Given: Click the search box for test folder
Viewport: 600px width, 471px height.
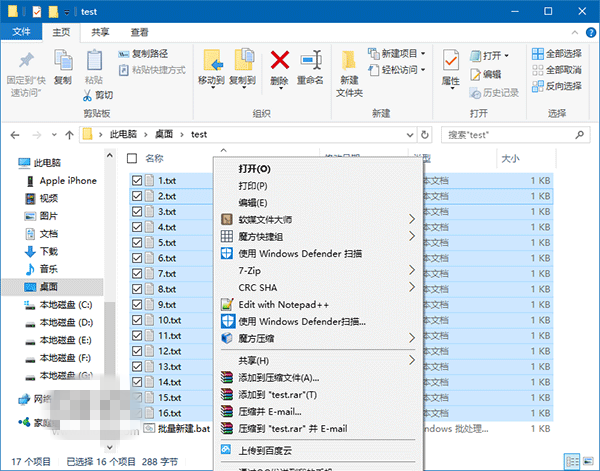Looking at the screenshot, I should point(500,133).
